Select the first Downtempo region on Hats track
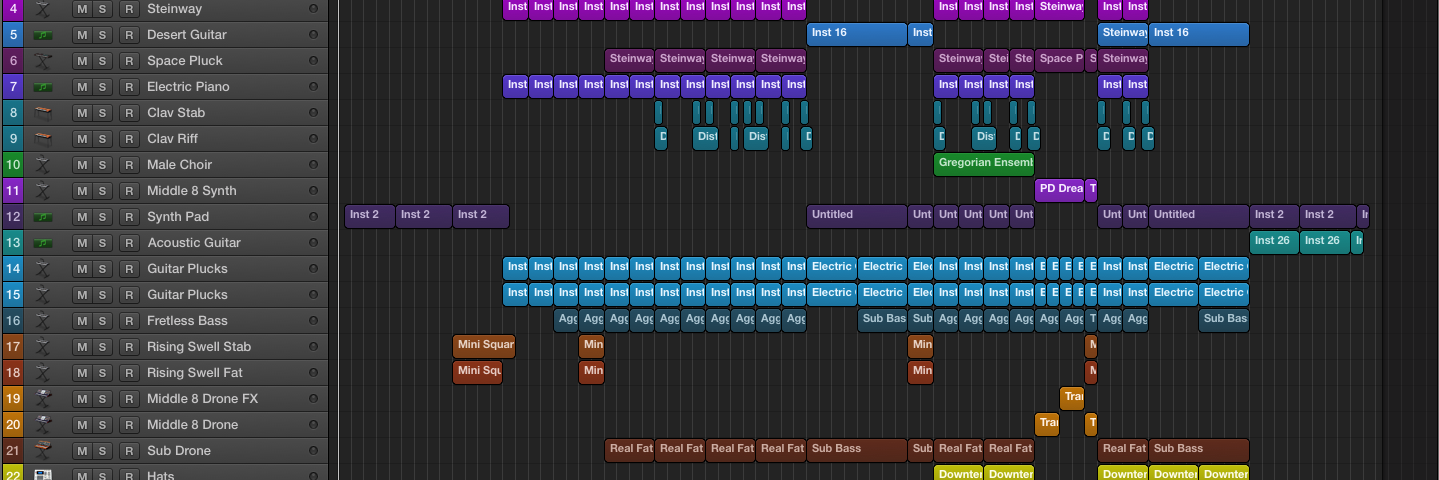The image size is (1439, 480). [959, 473]
